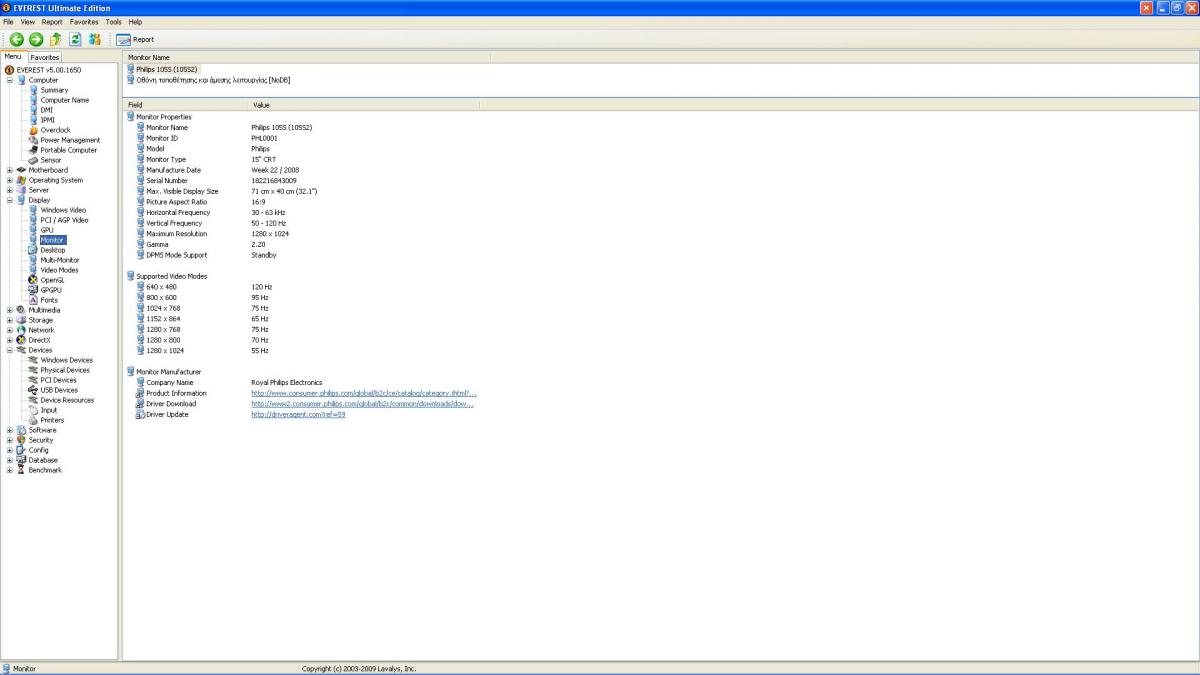Expand the Operating System tree node
Screen dimensions: 1200x675
tap(10, 180)
